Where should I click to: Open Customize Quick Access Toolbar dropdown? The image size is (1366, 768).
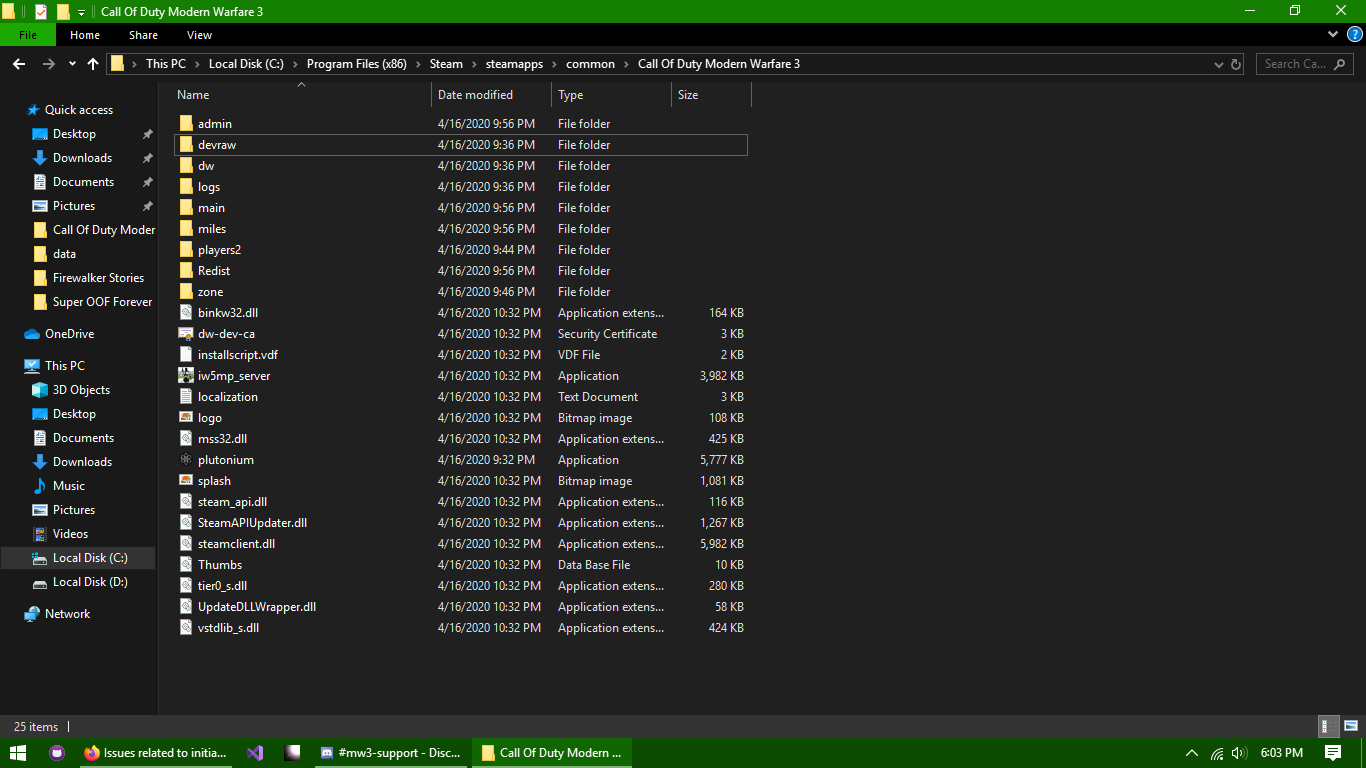click(81, 12)
